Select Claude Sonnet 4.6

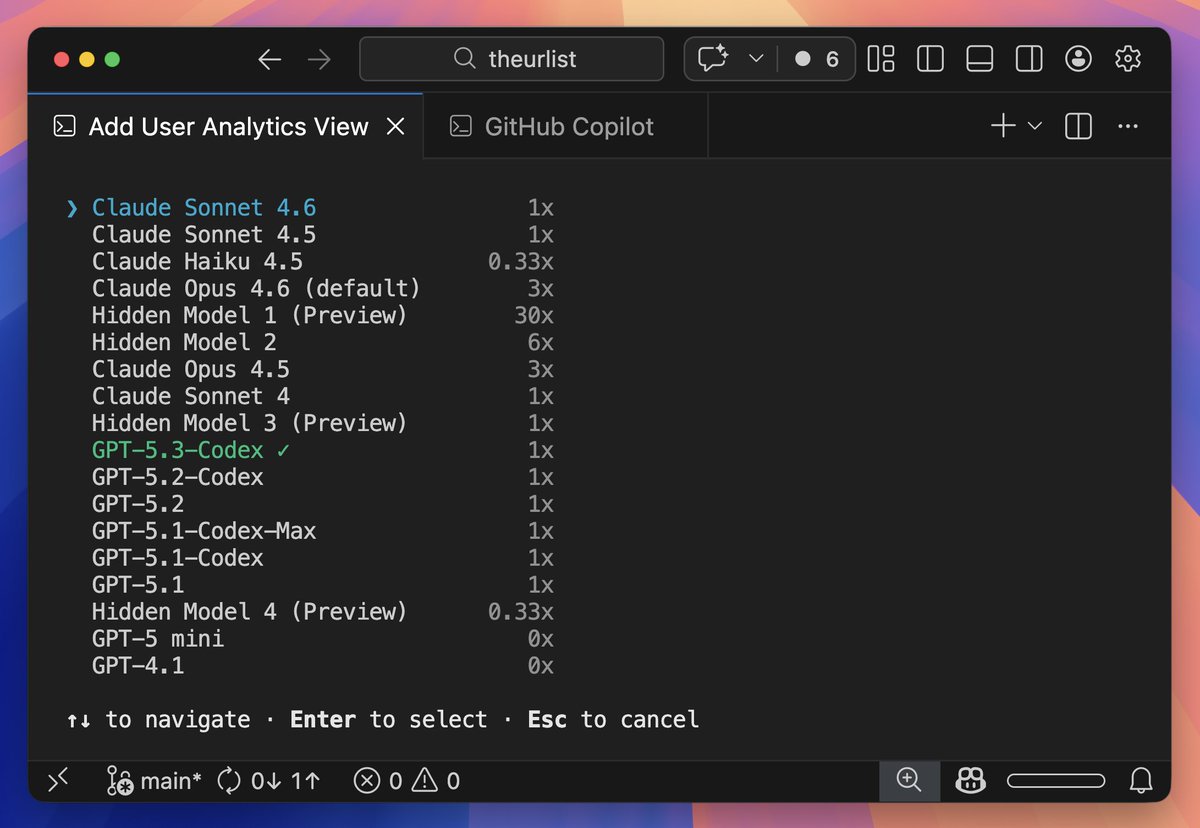[204, 208]
